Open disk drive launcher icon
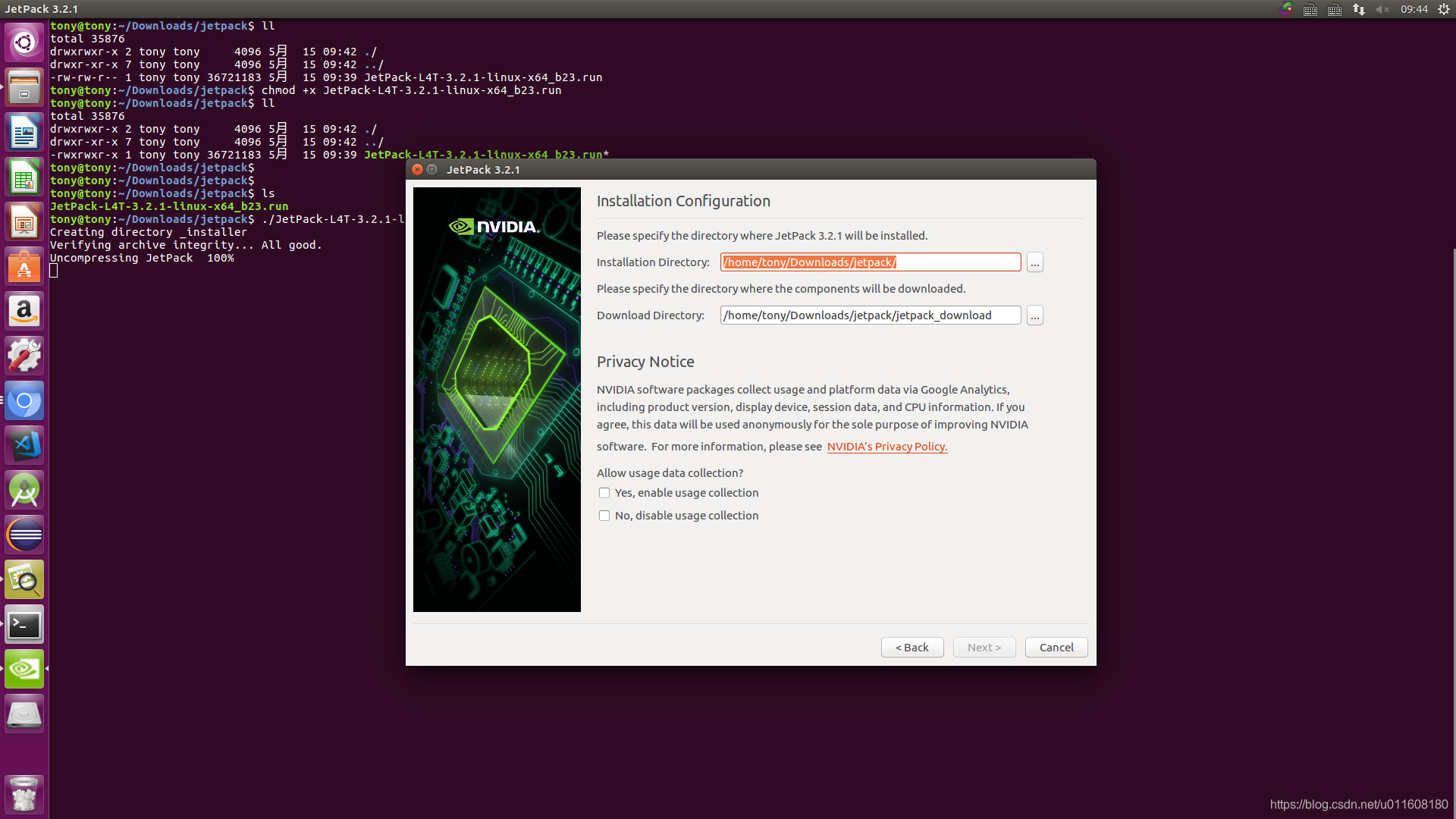This screenshot has height=819, width=1456. pos(24,714)
